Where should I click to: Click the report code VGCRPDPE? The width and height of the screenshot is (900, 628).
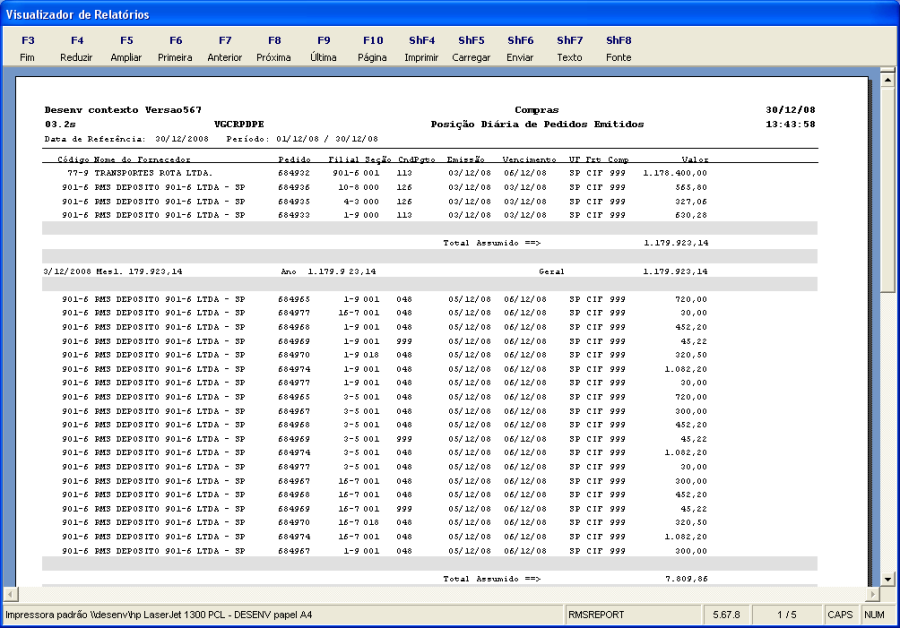(x=239, y=124)
